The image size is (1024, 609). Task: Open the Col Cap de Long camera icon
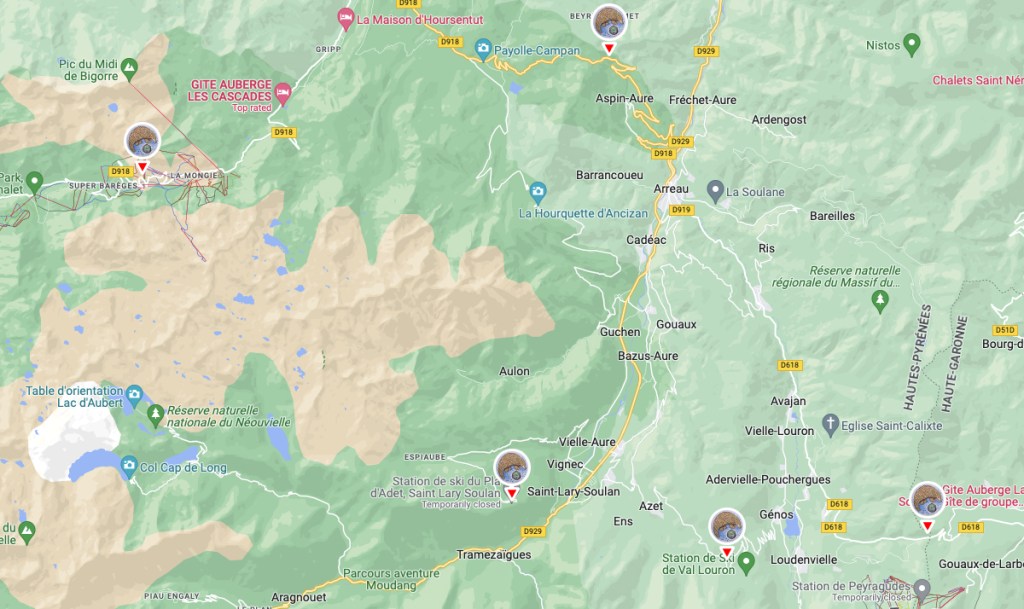(x=129, y=465)
